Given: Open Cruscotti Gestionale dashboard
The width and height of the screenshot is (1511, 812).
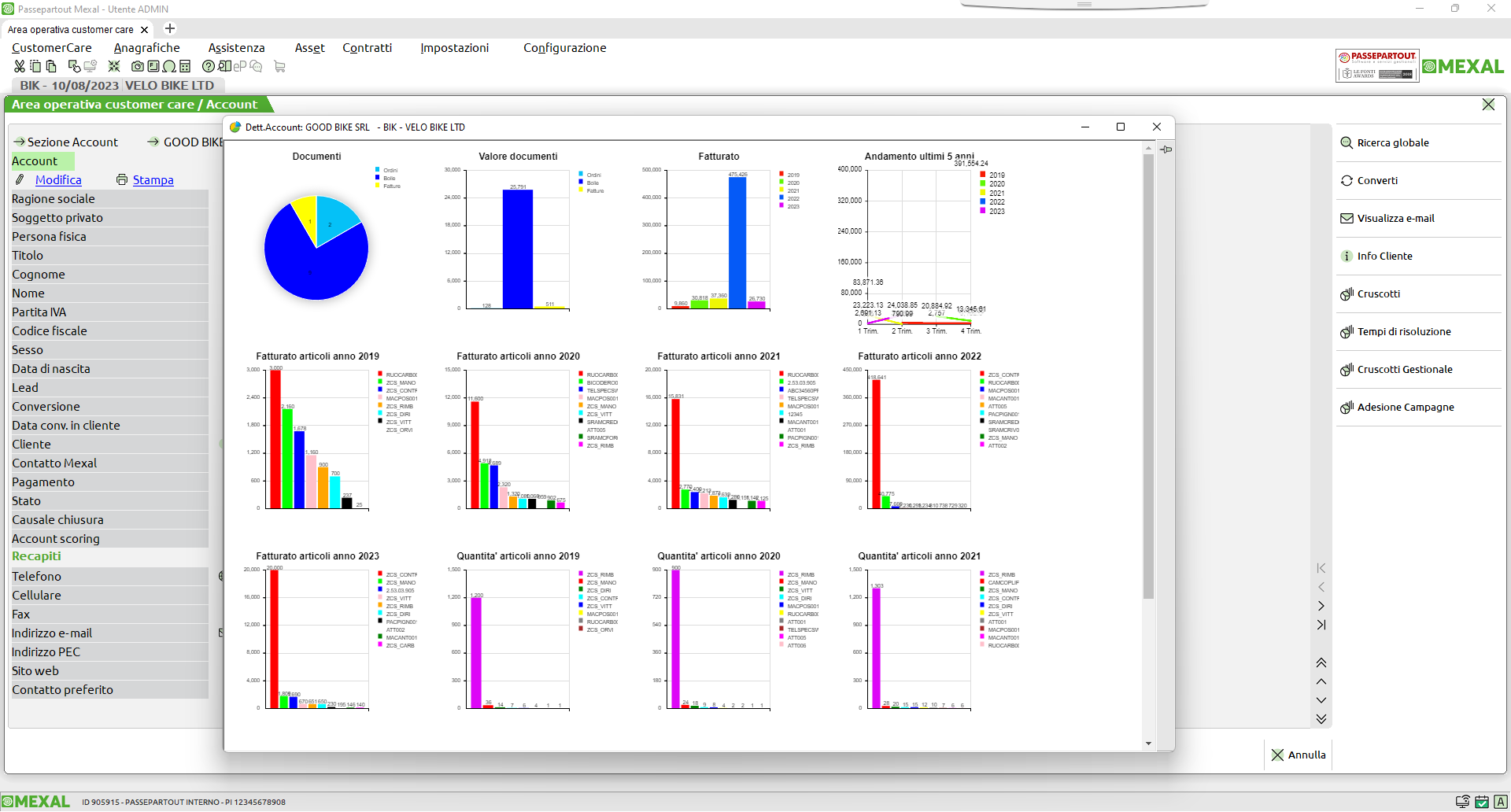Looking at the screenshot, I should point(1404,370).
